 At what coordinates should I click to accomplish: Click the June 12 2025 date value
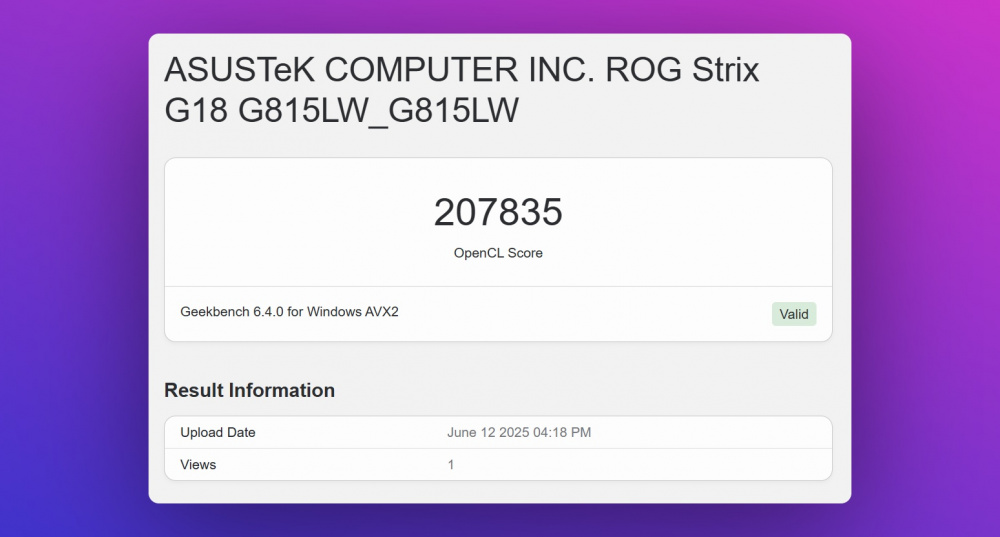click(493, 433)
